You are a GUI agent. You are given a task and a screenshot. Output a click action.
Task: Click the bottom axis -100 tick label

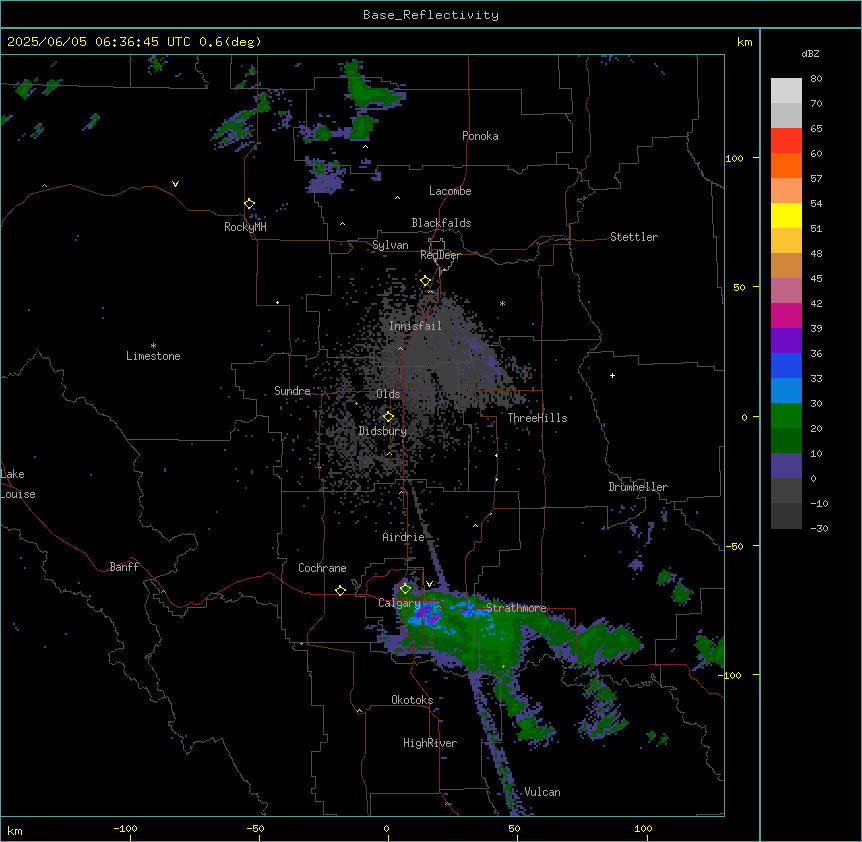point(125,828)
